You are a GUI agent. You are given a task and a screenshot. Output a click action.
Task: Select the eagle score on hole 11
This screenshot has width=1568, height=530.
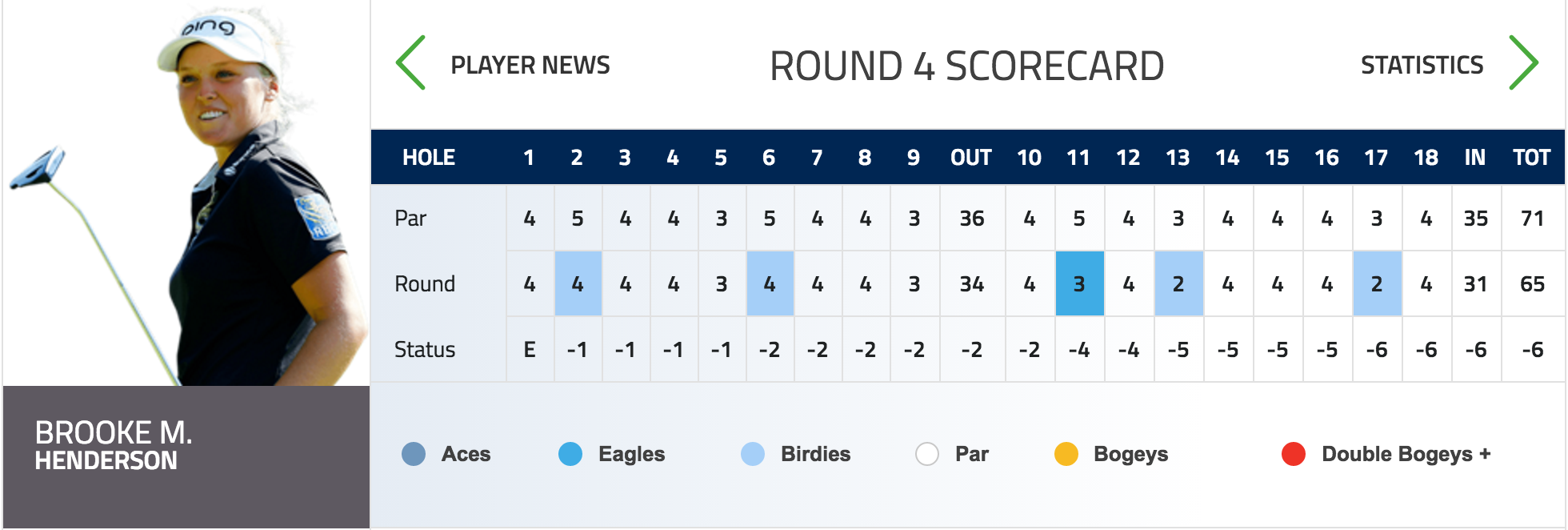click(x=1079, y=283)
